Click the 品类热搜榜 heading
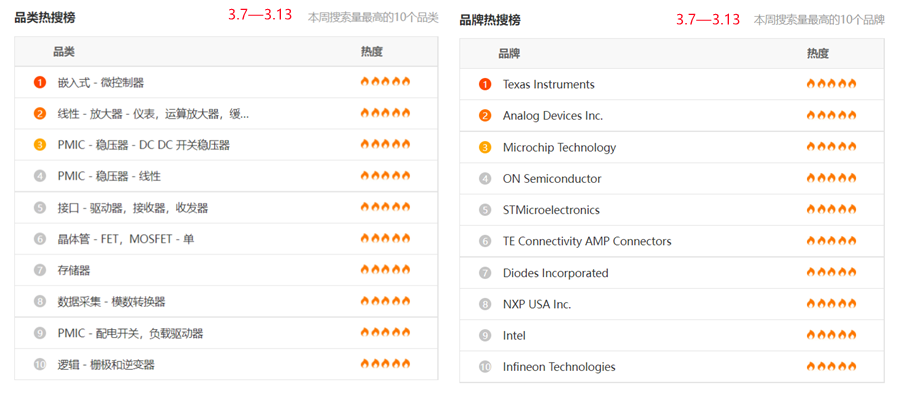Image resolution: width=900 pixels, height=397 pixels. coord(45,18)
